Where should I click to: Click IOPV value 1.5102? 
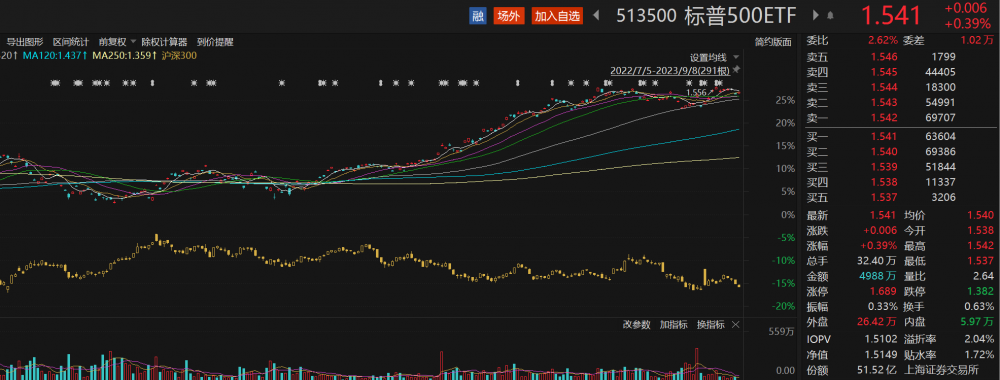(881, 339)
